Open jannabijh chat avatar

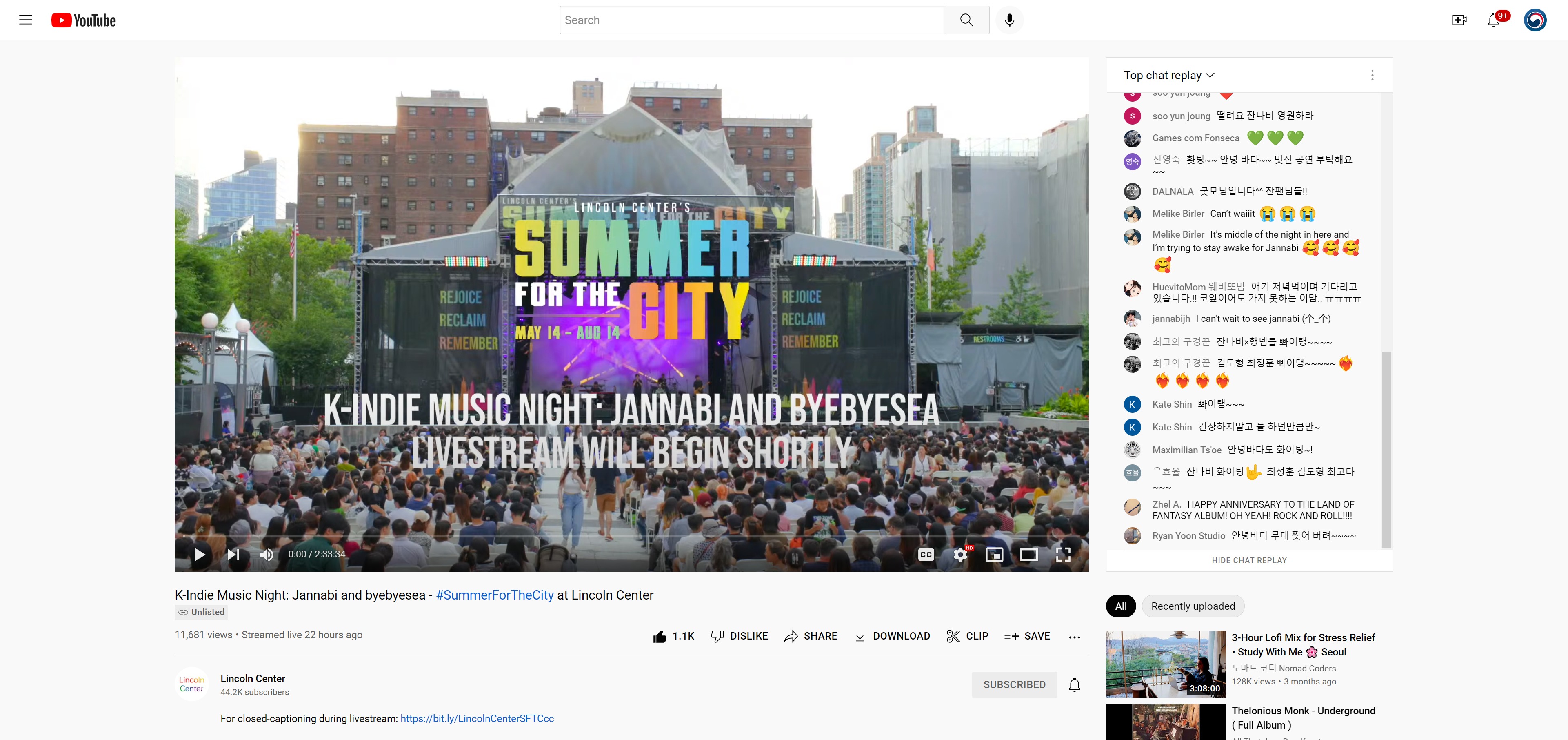(x=1132, y=319)
